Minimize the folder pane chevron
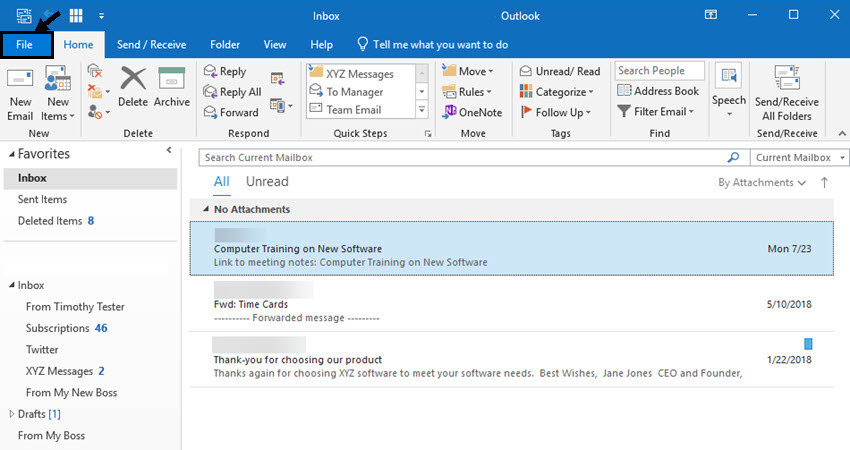 (x=169, y=150)
